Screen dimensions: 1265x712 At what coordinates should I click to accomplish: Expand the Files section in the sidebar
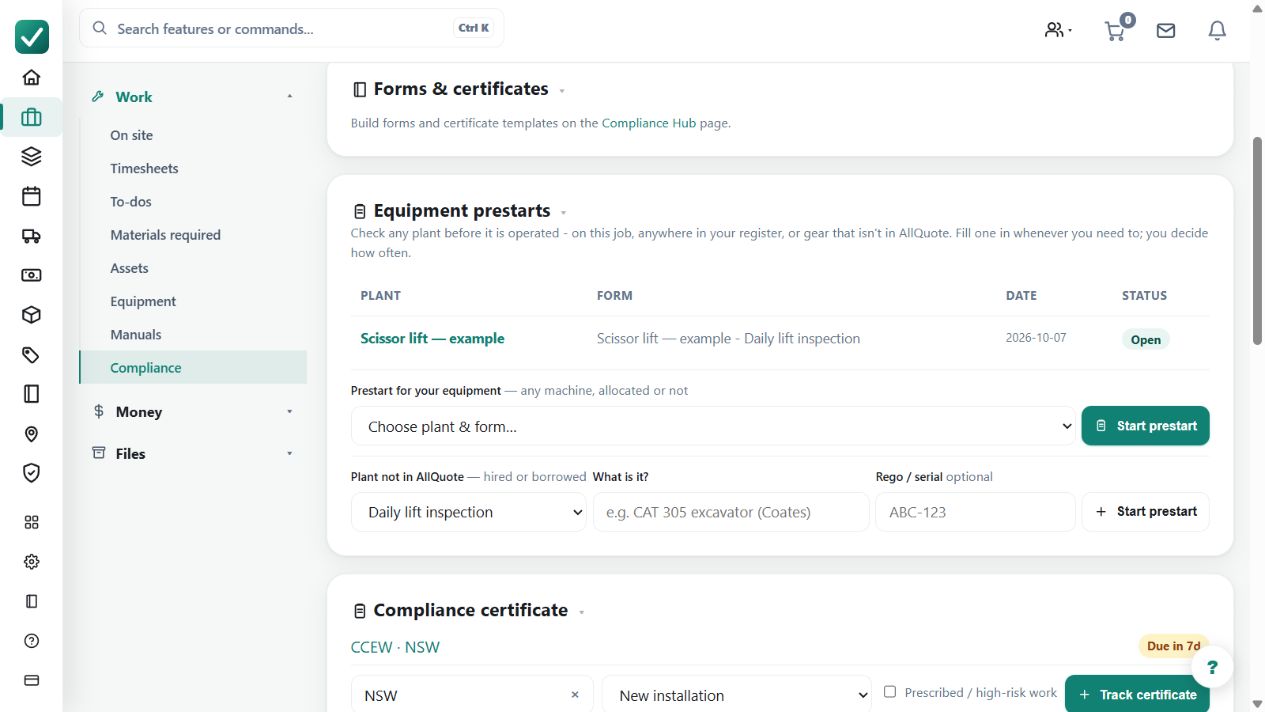tap(193, 454)
